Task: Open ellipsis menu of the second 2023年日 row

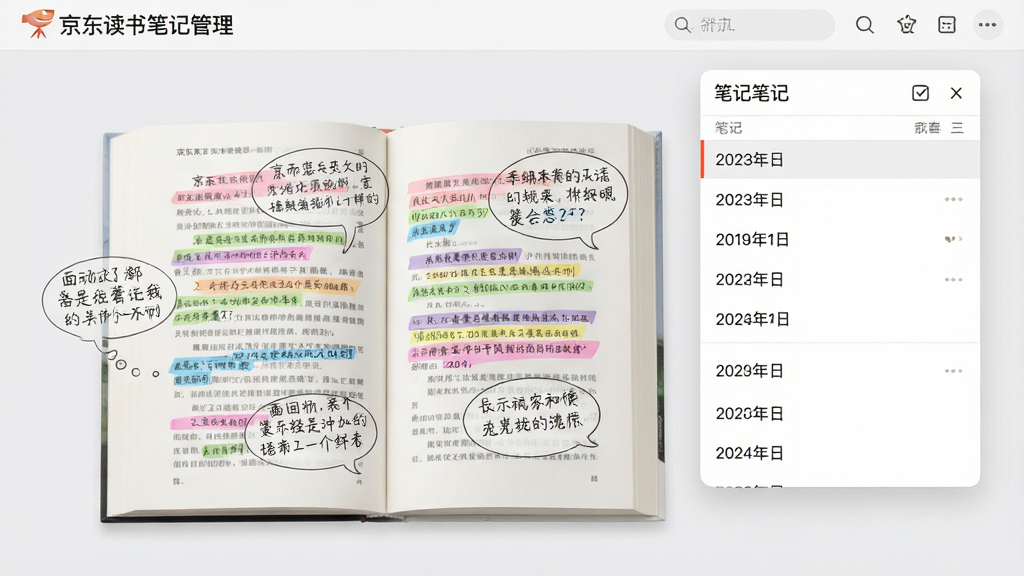Action: [x=953, y=199]
